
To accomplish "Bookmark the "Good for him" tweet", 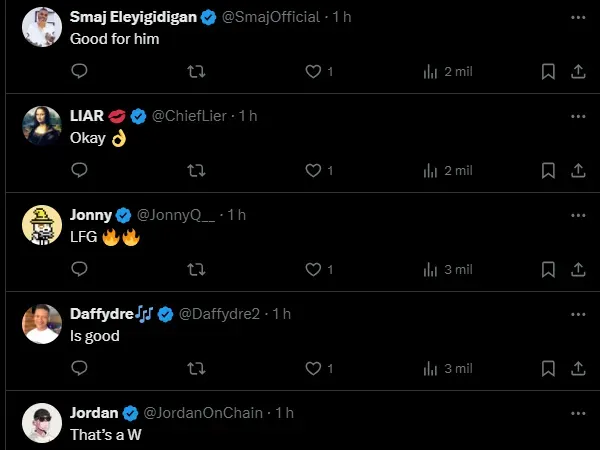I will tap(548, 71).
